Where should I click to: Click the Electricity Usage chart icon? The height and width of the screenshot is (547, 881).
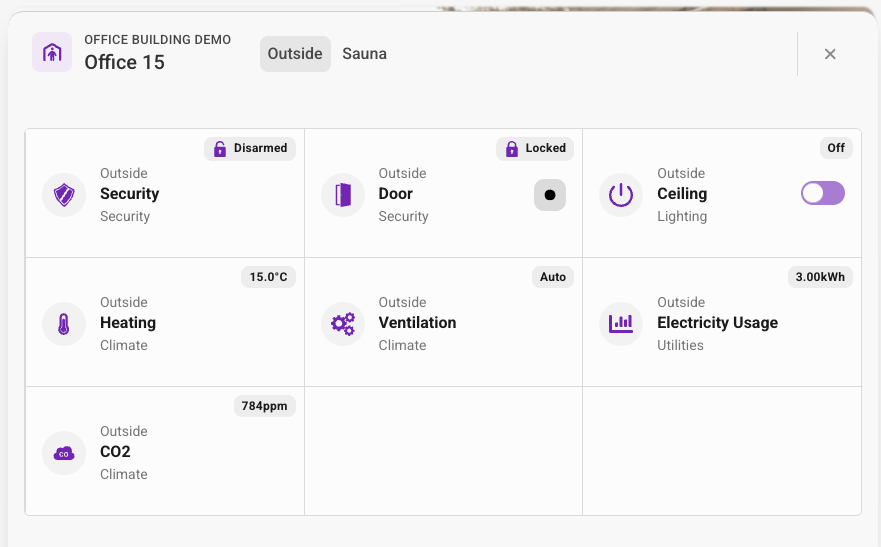621,323
